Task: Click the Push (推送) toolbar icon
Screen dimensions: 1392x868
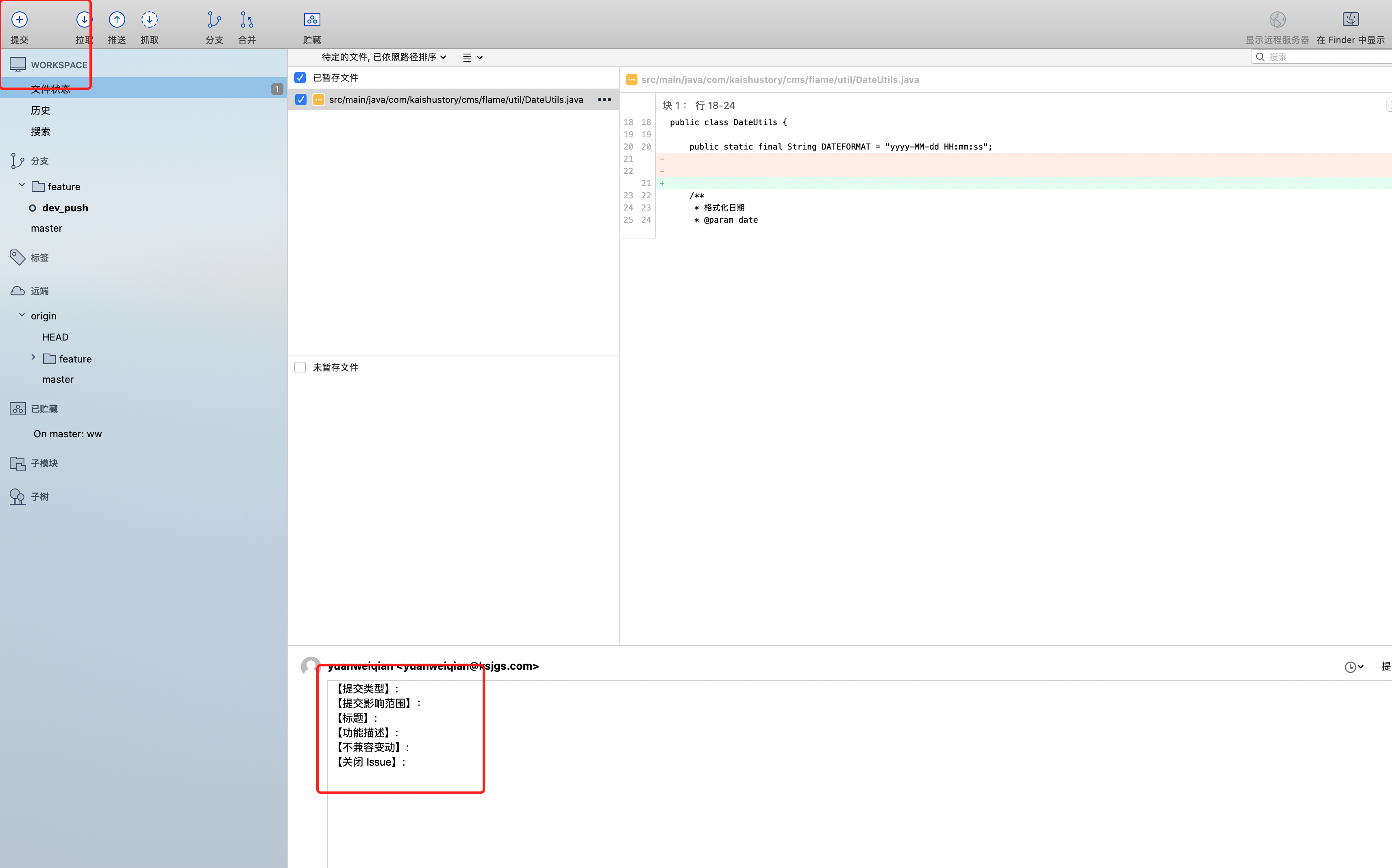Action: tap(117, 20)
